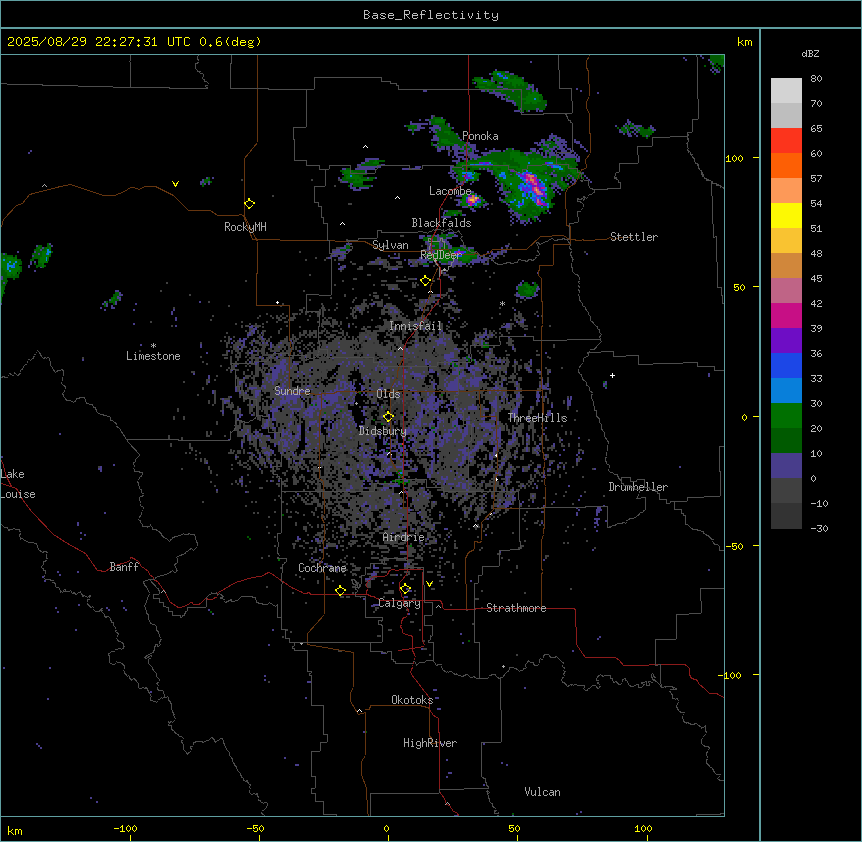Click the Cochrane label
862x842 pixels.
[322, 568]
